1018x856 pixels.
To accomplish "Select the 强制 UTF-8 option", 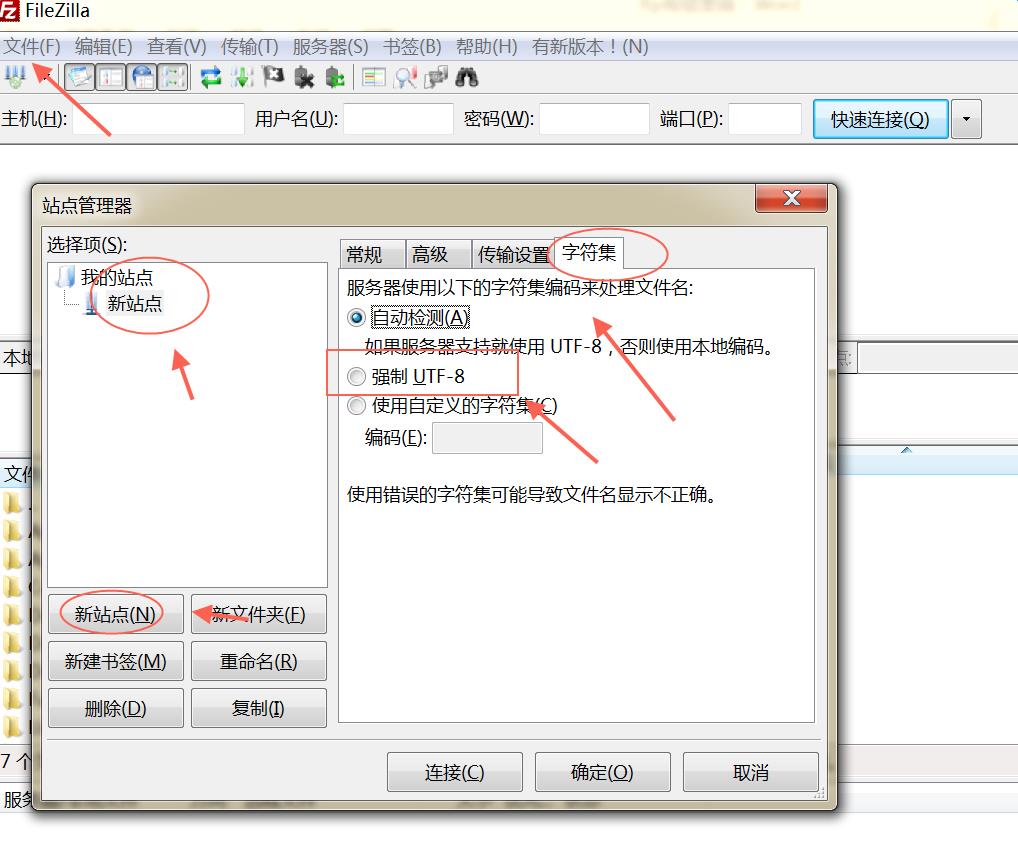I will 356,377.
